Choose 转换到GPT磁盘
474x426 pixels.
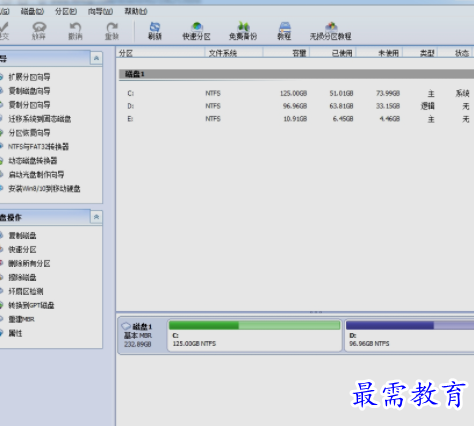[x=31, y=305]
